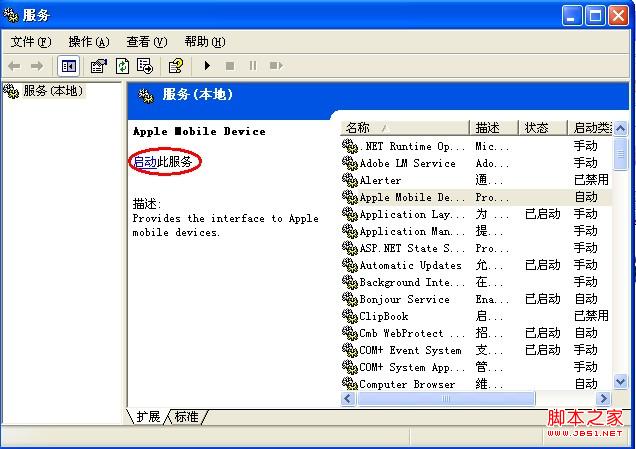This screenshot has width=636, height=449.
Task: Select the Alerter service row
Action: pos(476,180)
